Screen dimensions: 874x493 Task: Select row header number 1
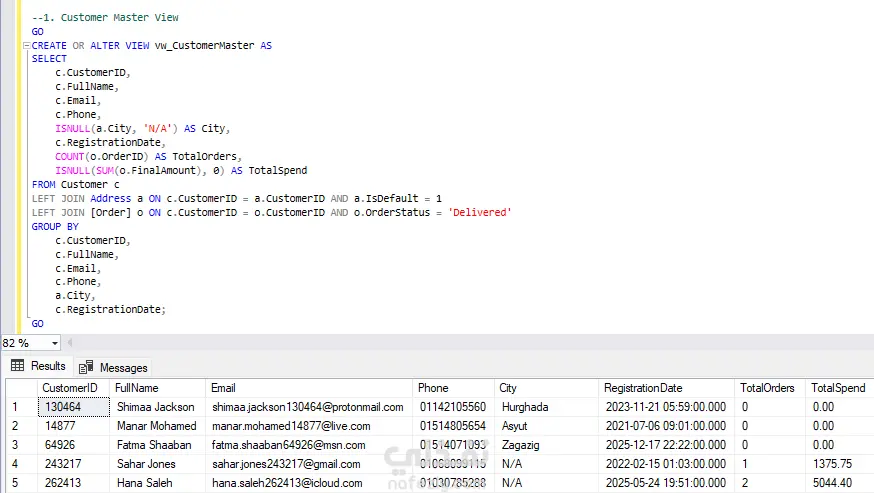click(x=22, y=407)
